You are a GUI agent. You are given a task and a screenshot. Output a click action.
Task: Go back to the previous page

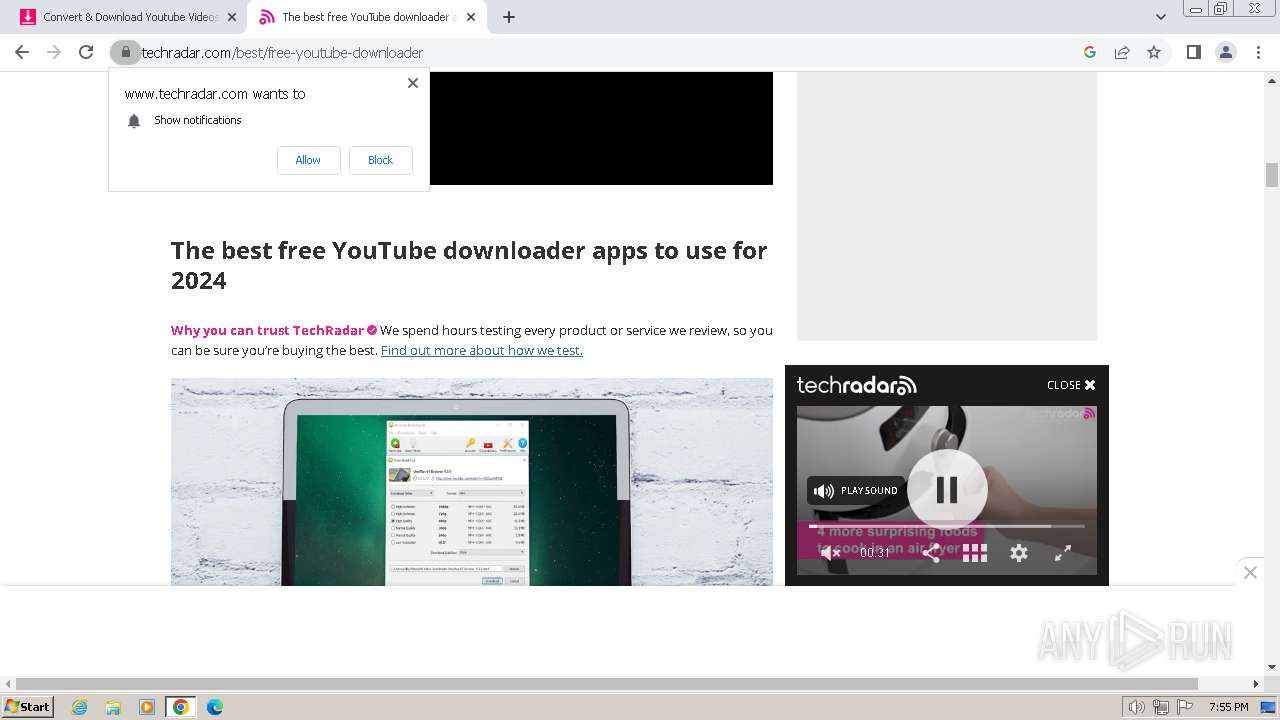tap(22, 52)
